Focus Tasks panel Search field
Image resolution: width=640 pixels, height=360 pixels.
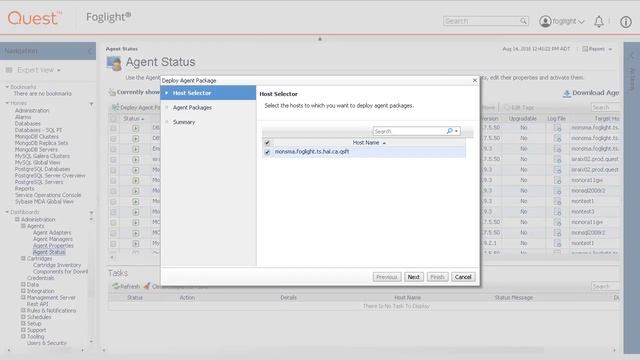tap(605, 286)
